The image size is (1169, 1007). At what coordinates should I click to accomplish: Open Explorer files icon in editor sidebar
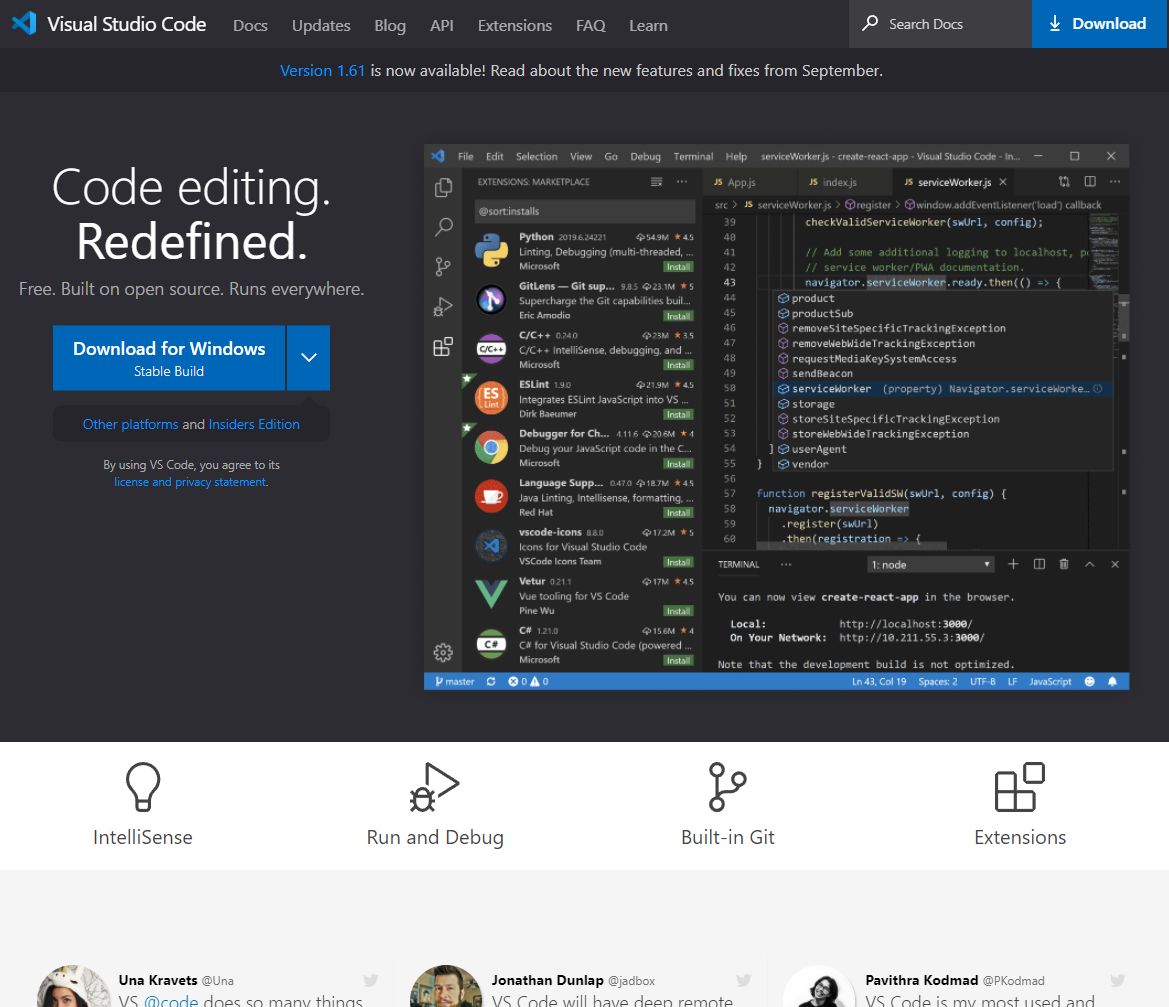pos(444,187)
